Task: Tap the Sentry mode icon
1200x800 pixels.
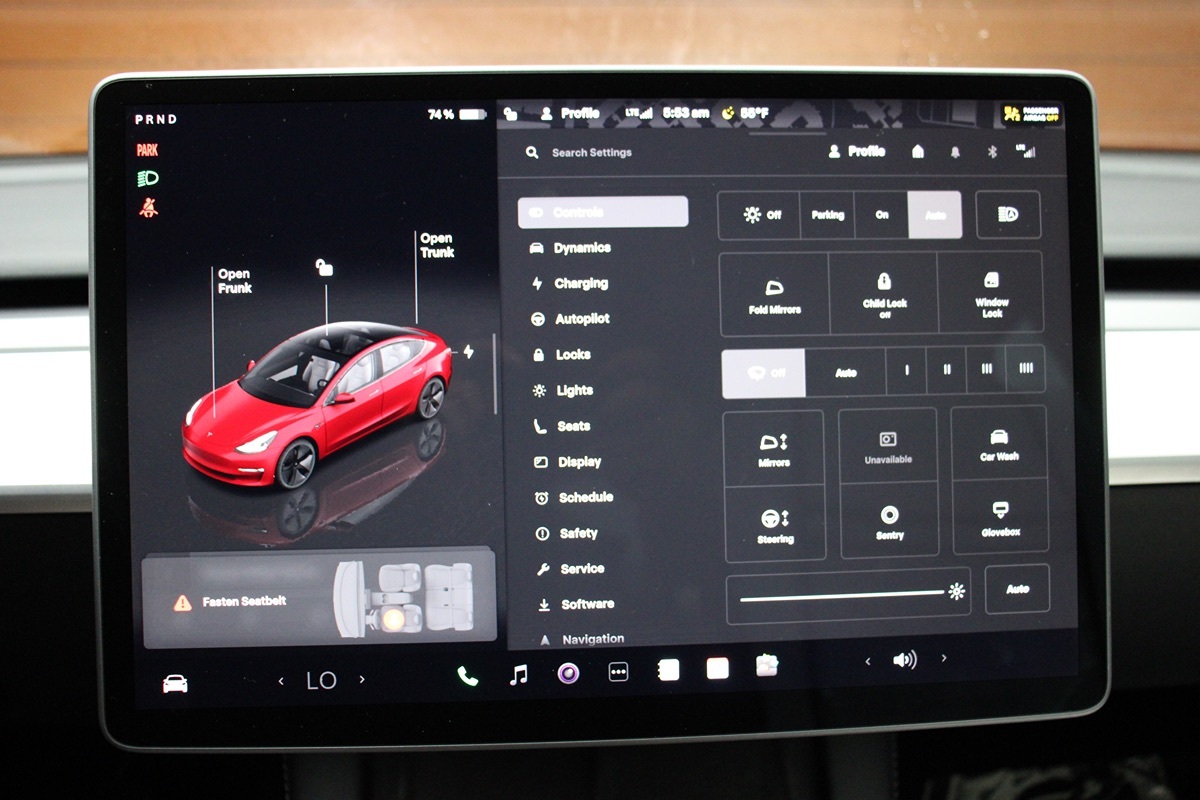Action: 889,521
